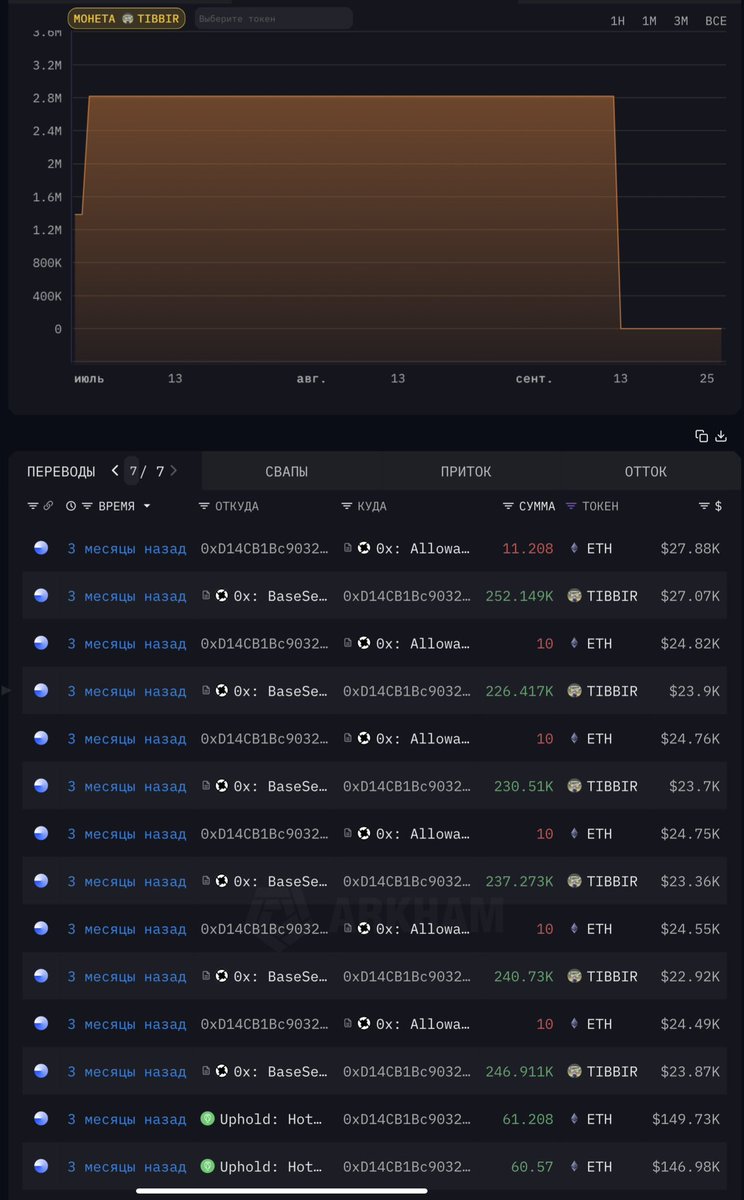Screen dimensions: 744x1200
Task: Open the СУММА column filter
Action: 508,506
